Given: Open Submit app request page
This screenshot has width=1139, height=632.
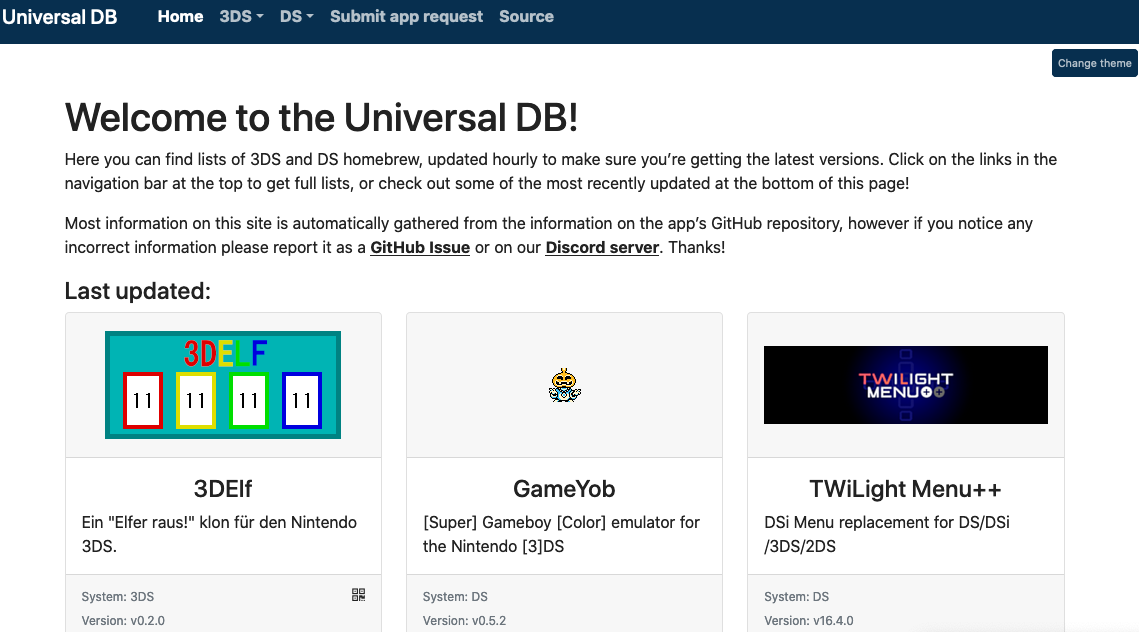Looking at the screenshot, I should point(406,16).
